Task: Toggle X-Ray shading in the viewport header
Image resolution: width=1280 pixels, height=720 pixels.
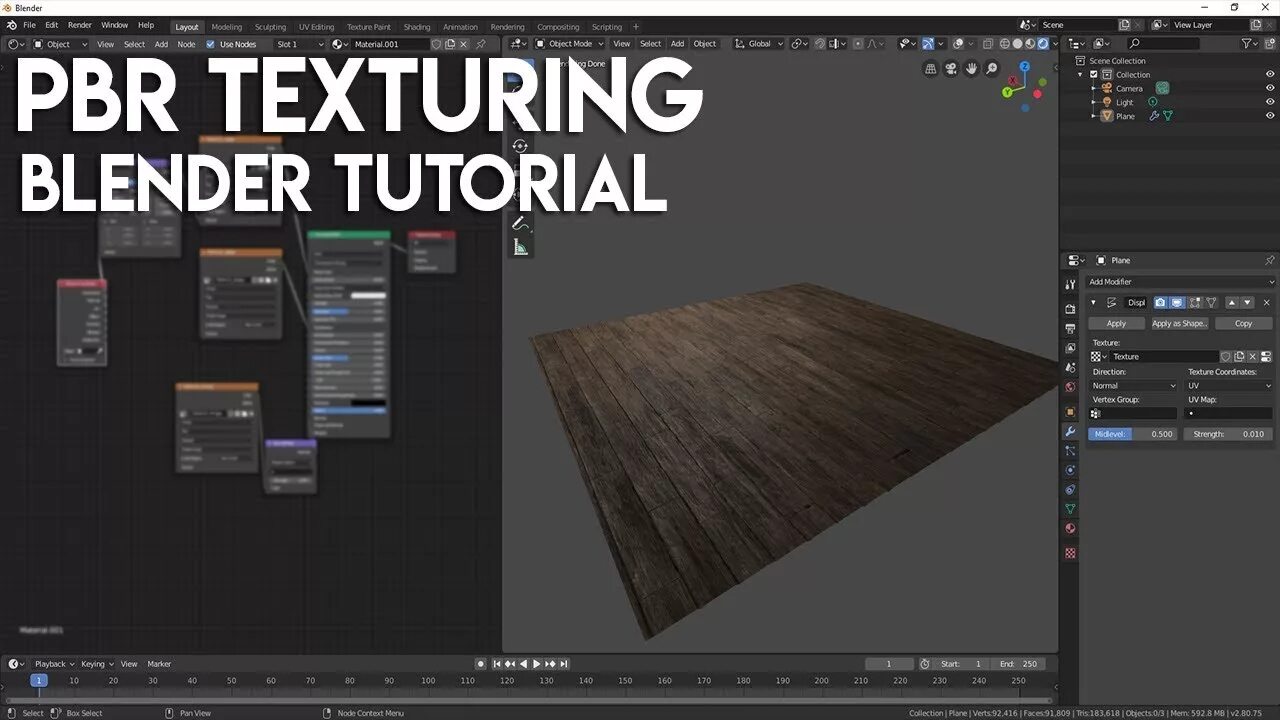Action: (988, 43)
